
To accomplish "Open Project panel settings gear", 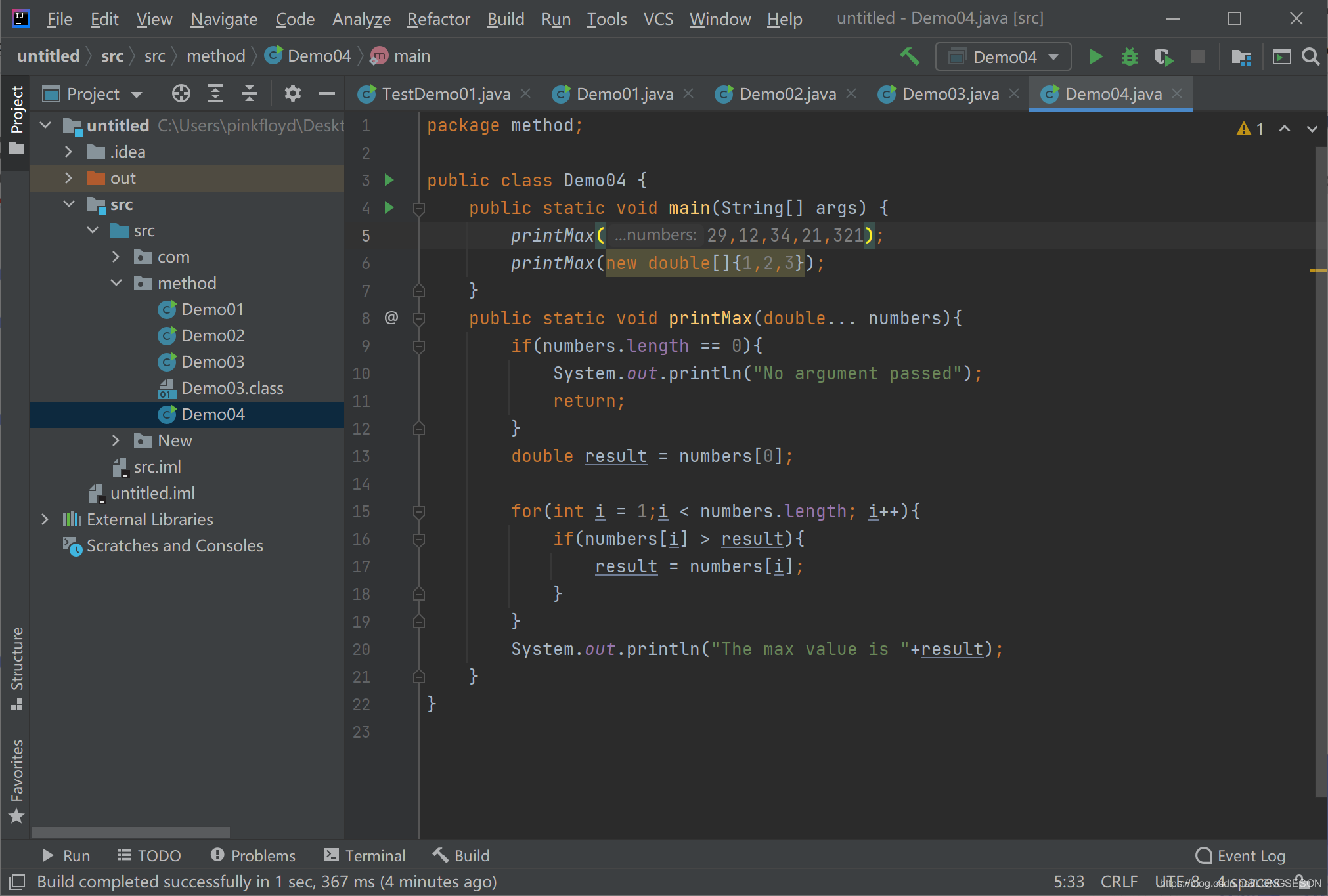I will point(293,94).
